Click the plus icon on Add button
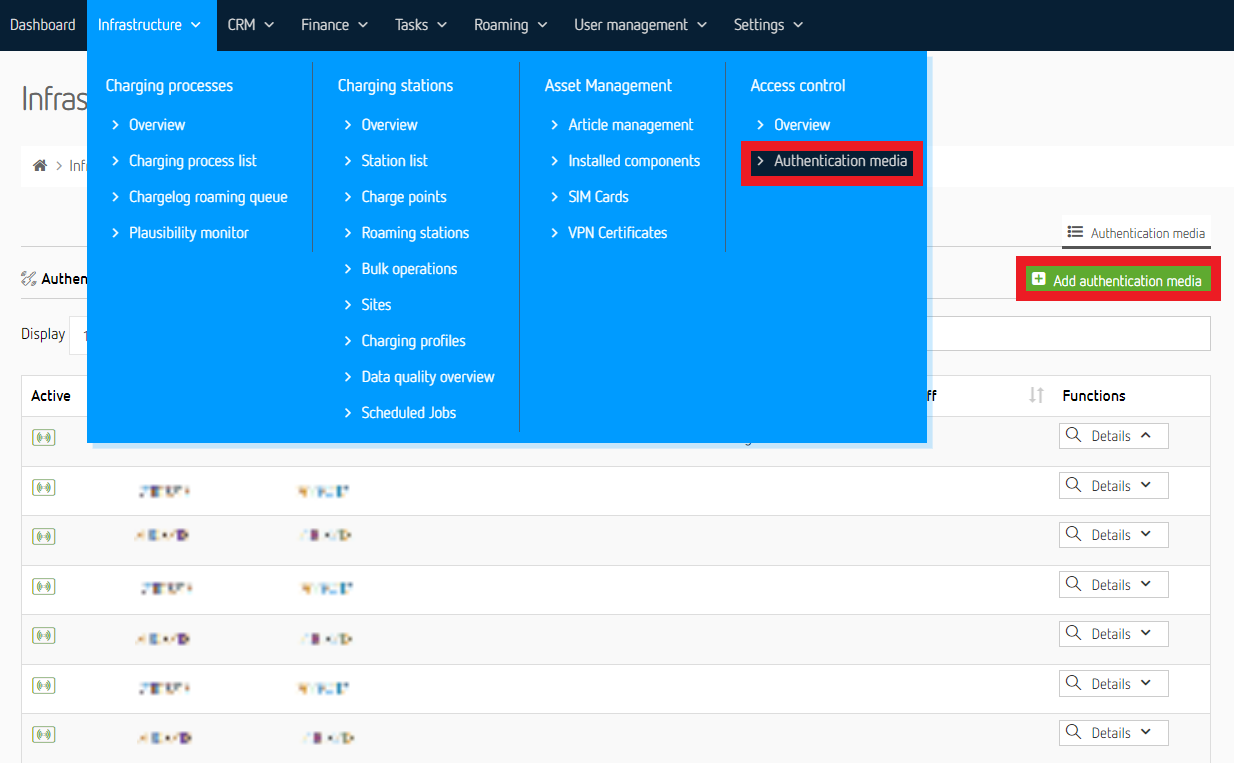This screenshot has width=1234, height=763. [x=1039, y=279]
